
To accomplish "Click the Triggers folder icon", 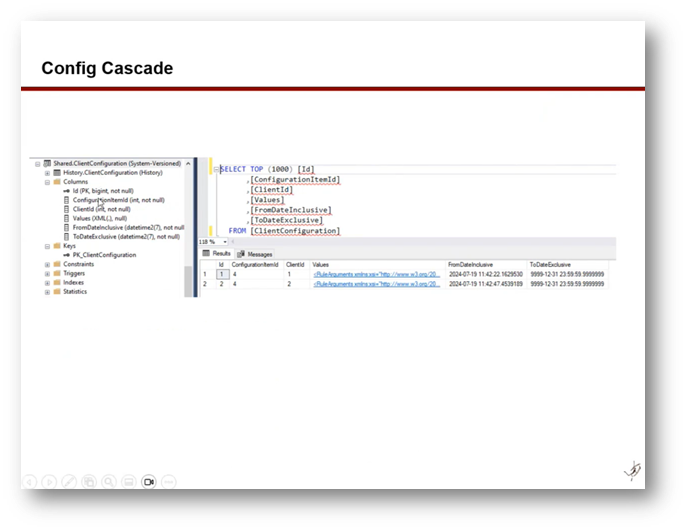I will 57,273.
